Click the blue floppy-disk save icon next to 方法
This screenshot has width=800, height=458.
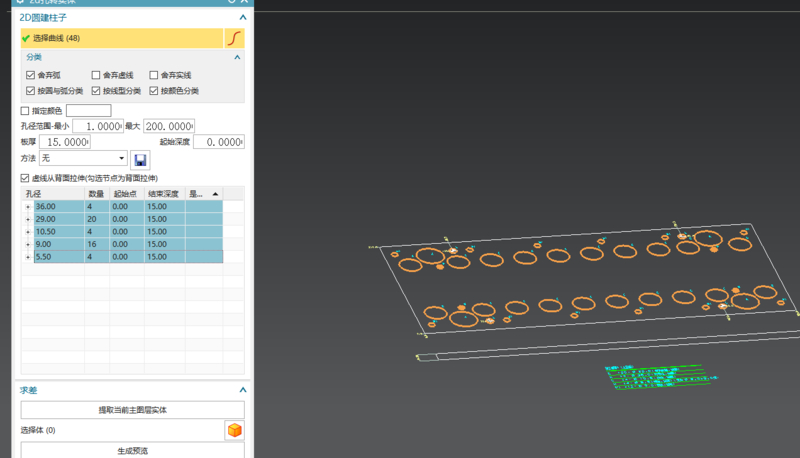(x=140, y=160)
